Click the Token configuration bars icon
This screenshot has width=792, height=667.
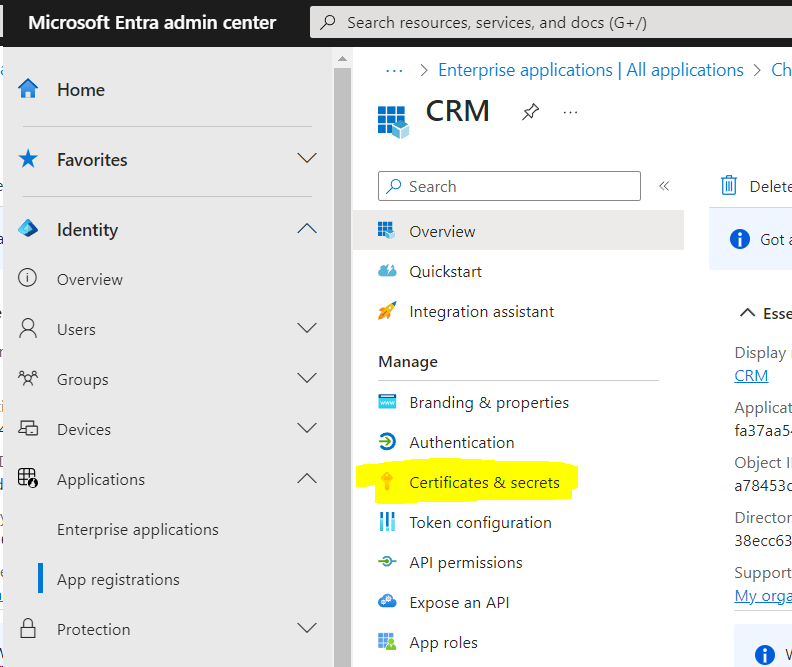pos(387,521)
